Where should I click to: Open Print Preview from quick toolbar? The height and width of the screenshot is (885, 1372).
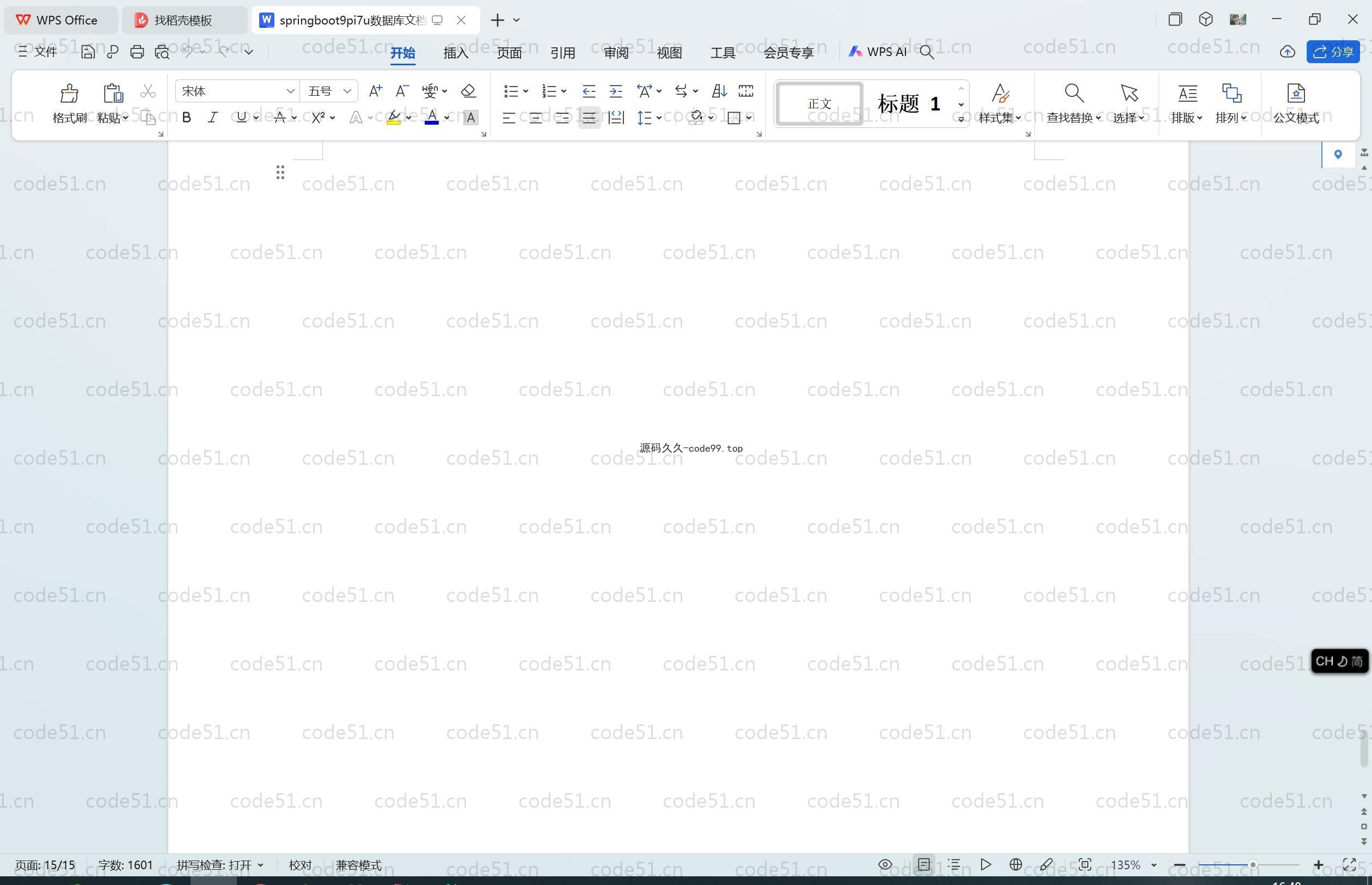pos(162,52)
